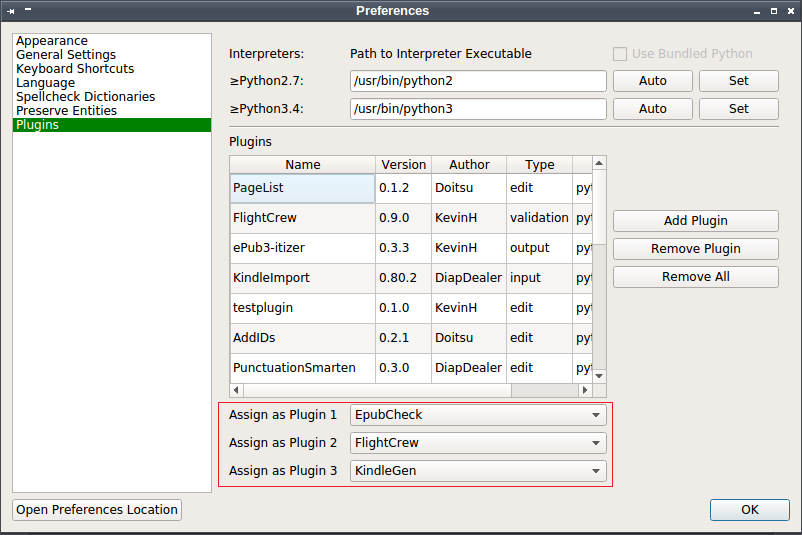Open the Plugin 3 KindleGen dropdown
This screenshot has height=535, width=802.
click(x=478, y=470)
